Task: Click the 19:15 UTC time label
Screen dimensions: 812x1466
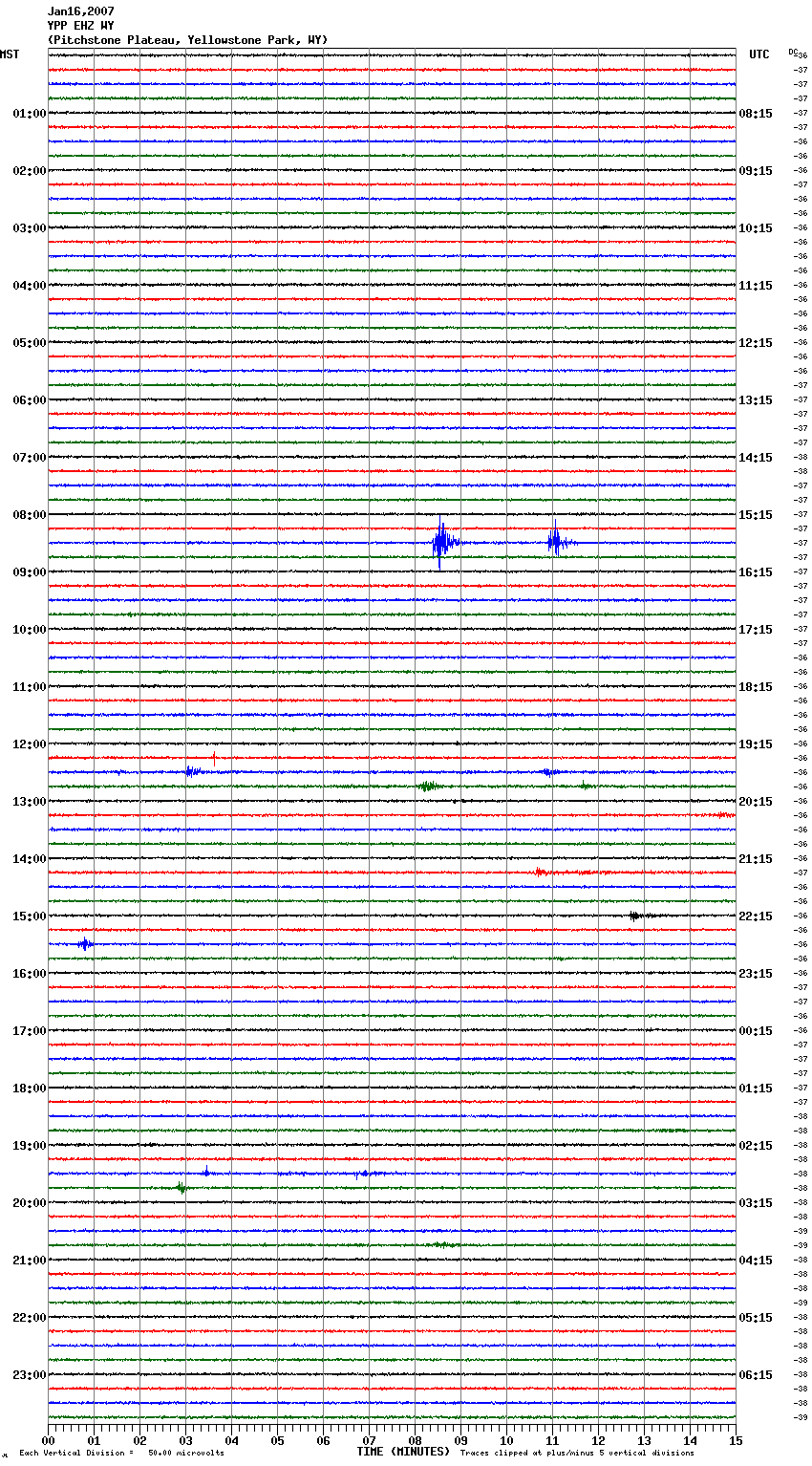Action: 756,744
